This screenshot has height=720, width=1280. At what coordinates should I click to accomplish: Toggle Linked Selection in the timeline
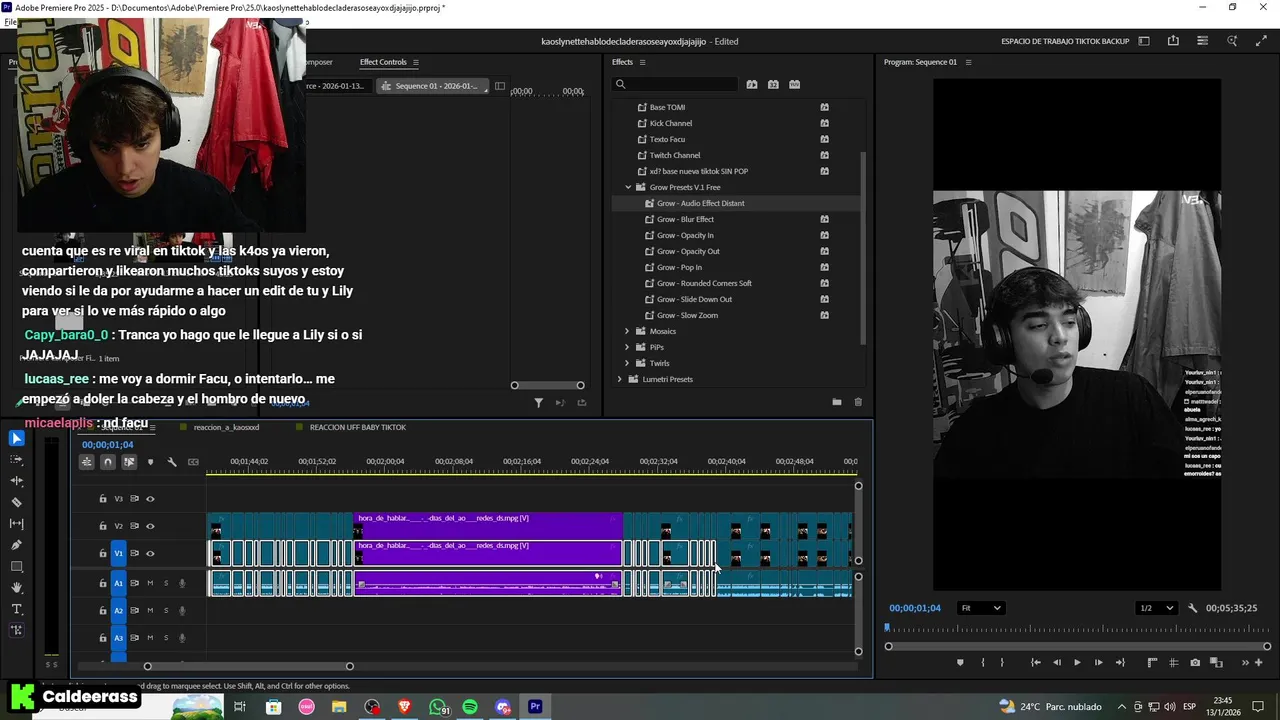click(x=129, y=462)
